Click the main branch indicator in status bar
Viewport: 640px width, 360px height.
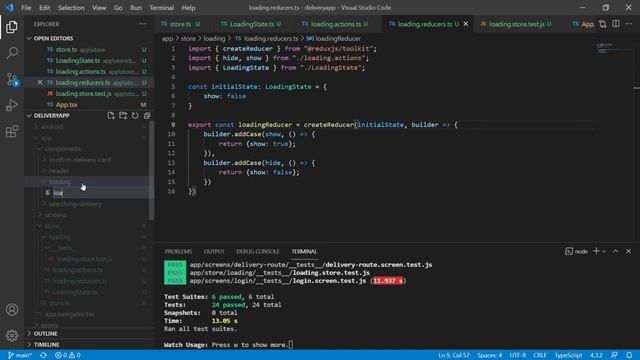coord(20,355)
